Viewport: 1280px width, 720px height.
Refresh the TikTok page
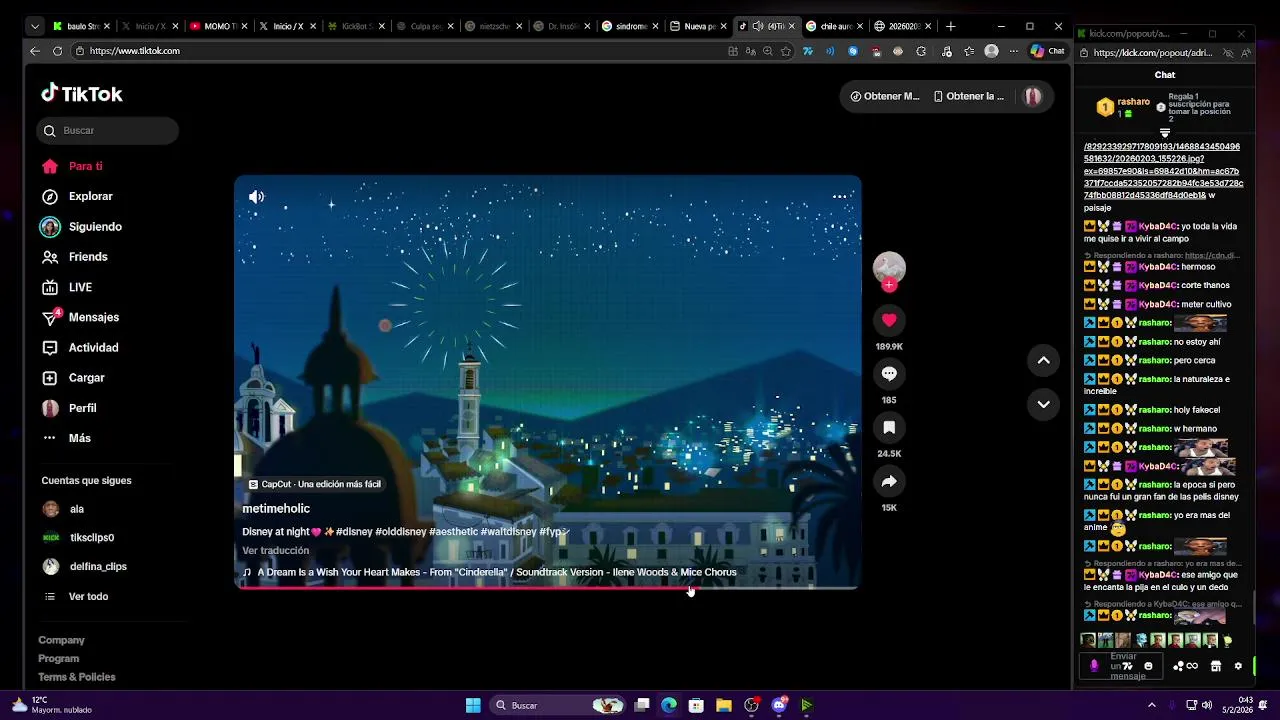[x=57, y=51]
